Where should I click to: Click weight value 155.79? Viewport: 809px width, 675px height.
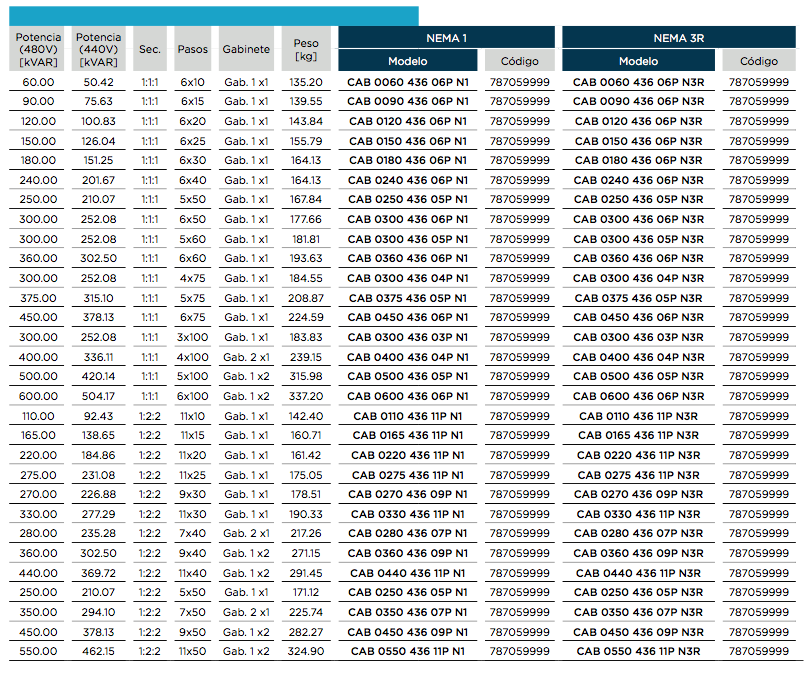point(306,141)
